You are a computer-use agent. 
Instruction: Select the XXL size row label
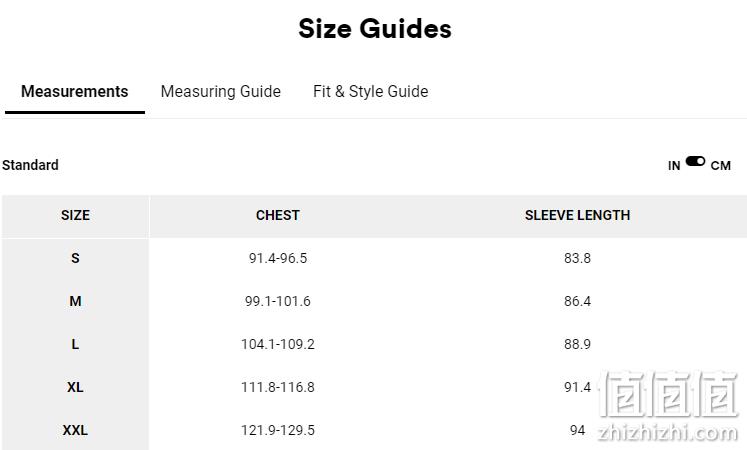(x=75, y=430)
